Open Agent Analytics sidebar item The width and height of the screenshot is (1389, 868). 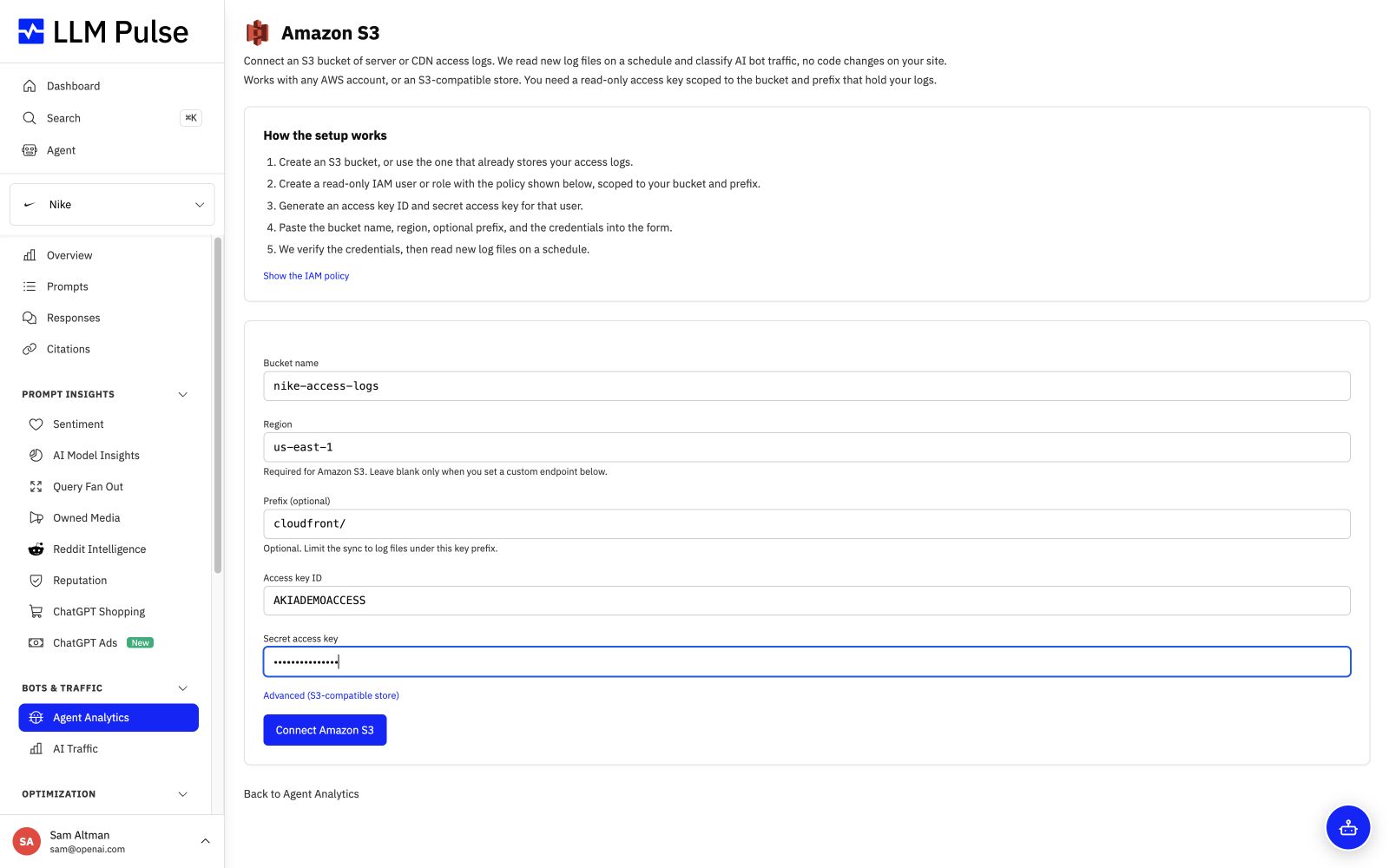pyautogui.click(x=109, y=718)
